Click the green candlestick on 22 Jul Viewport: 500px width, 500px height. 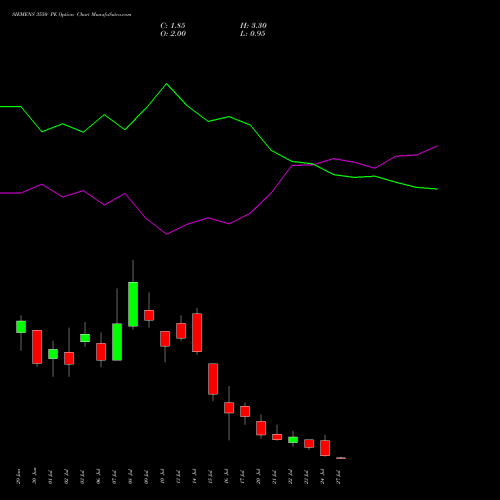(x=293, y=440)
